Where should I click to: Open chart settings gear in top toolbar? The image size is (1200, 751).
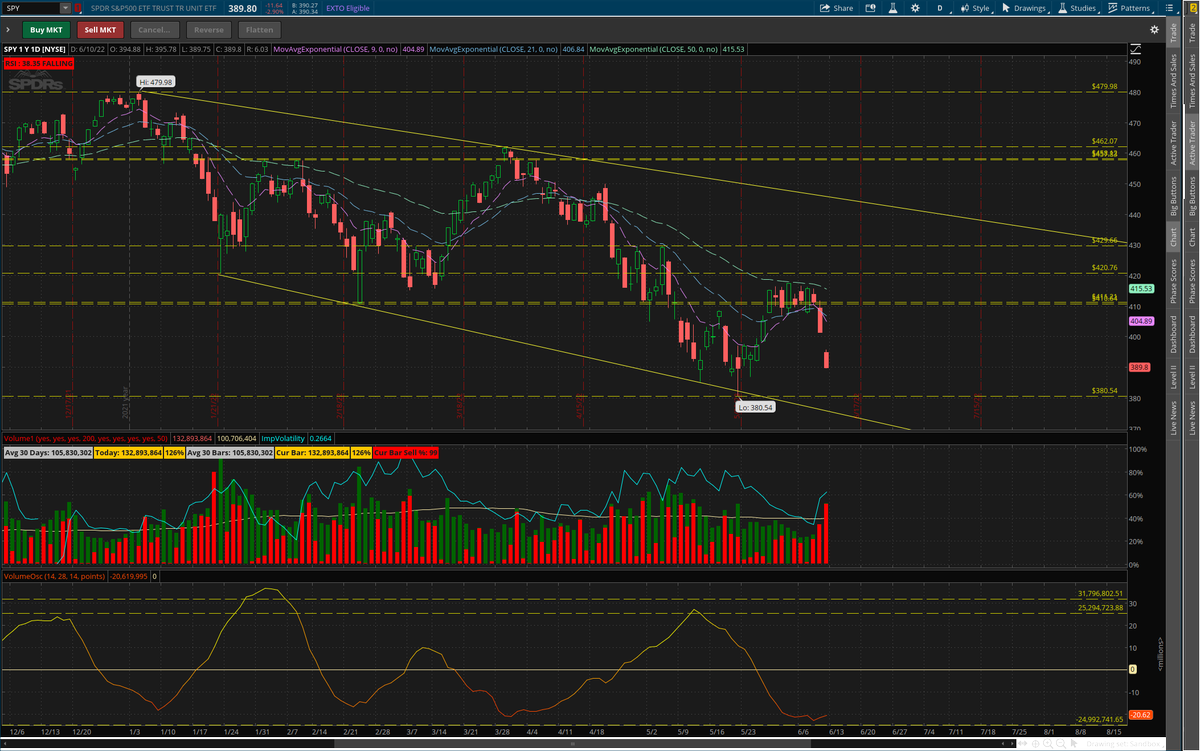915,8
